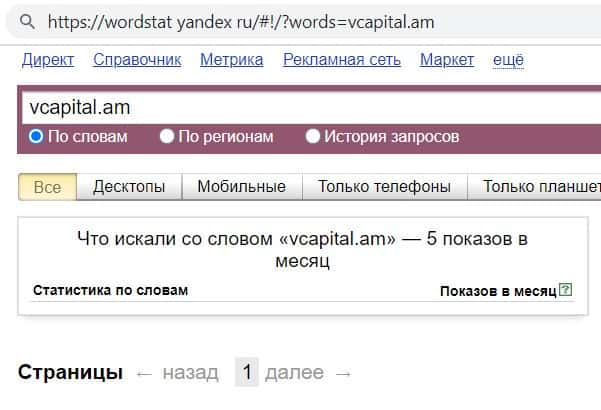Viewport: 601px width, 410px height.
Task: Click the search magnifier icon in address bar
Action: pos(27,22)
